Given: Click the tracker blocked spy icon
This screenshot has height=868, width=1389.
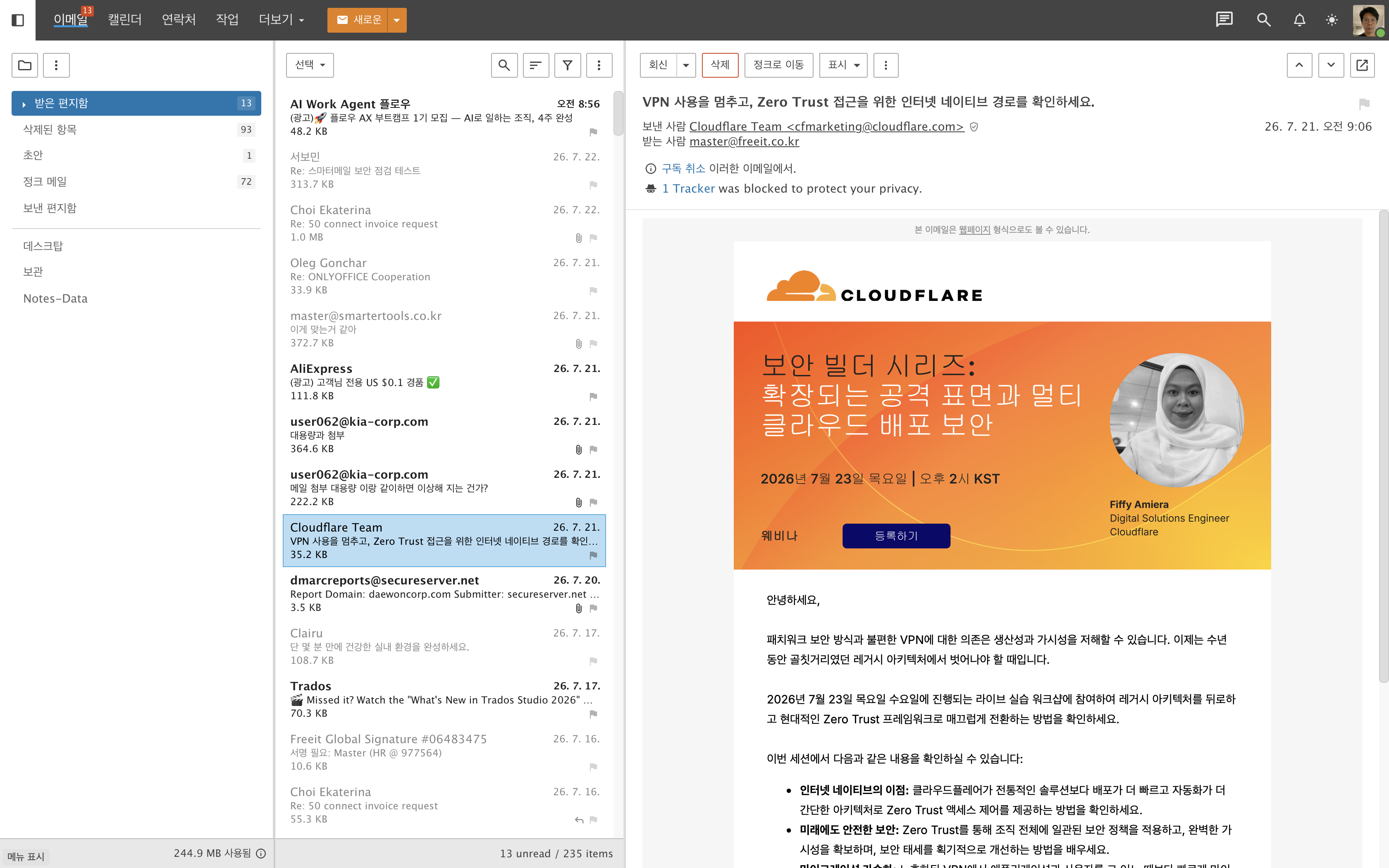Looking at the screenshot, I should click(651, 189).
